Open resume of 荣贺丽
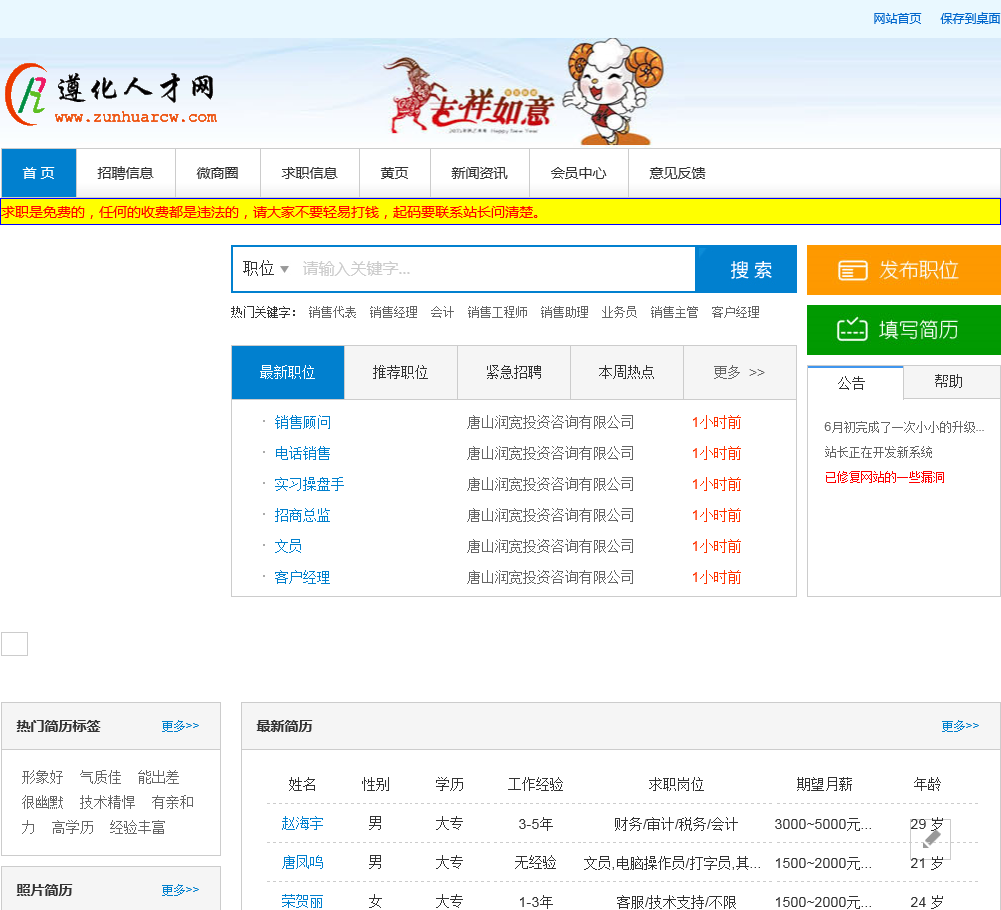1001x910 pixels. [303, 902]
